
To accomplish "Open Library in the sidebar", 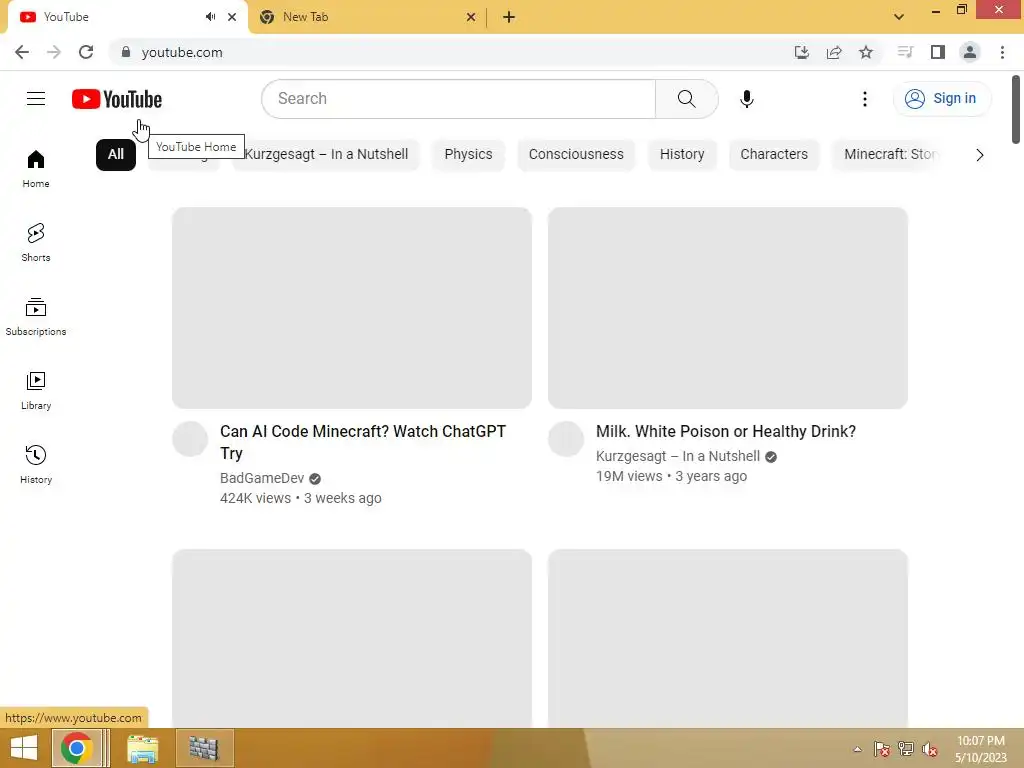I will [36, 391].
